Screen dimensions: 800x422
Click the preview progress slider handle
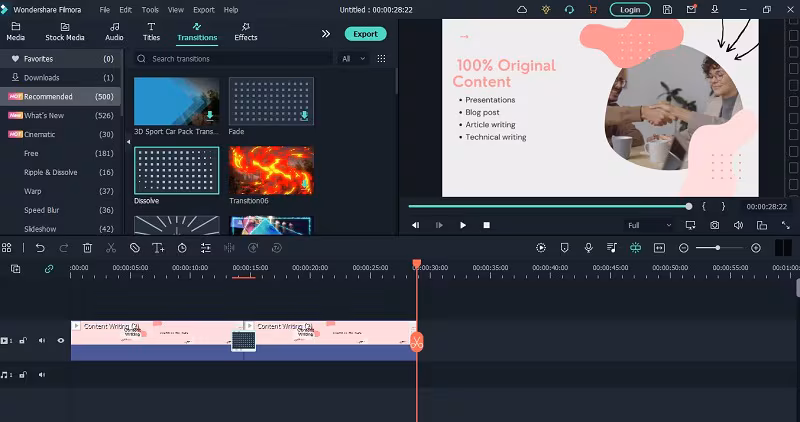[x=689, y=206]
